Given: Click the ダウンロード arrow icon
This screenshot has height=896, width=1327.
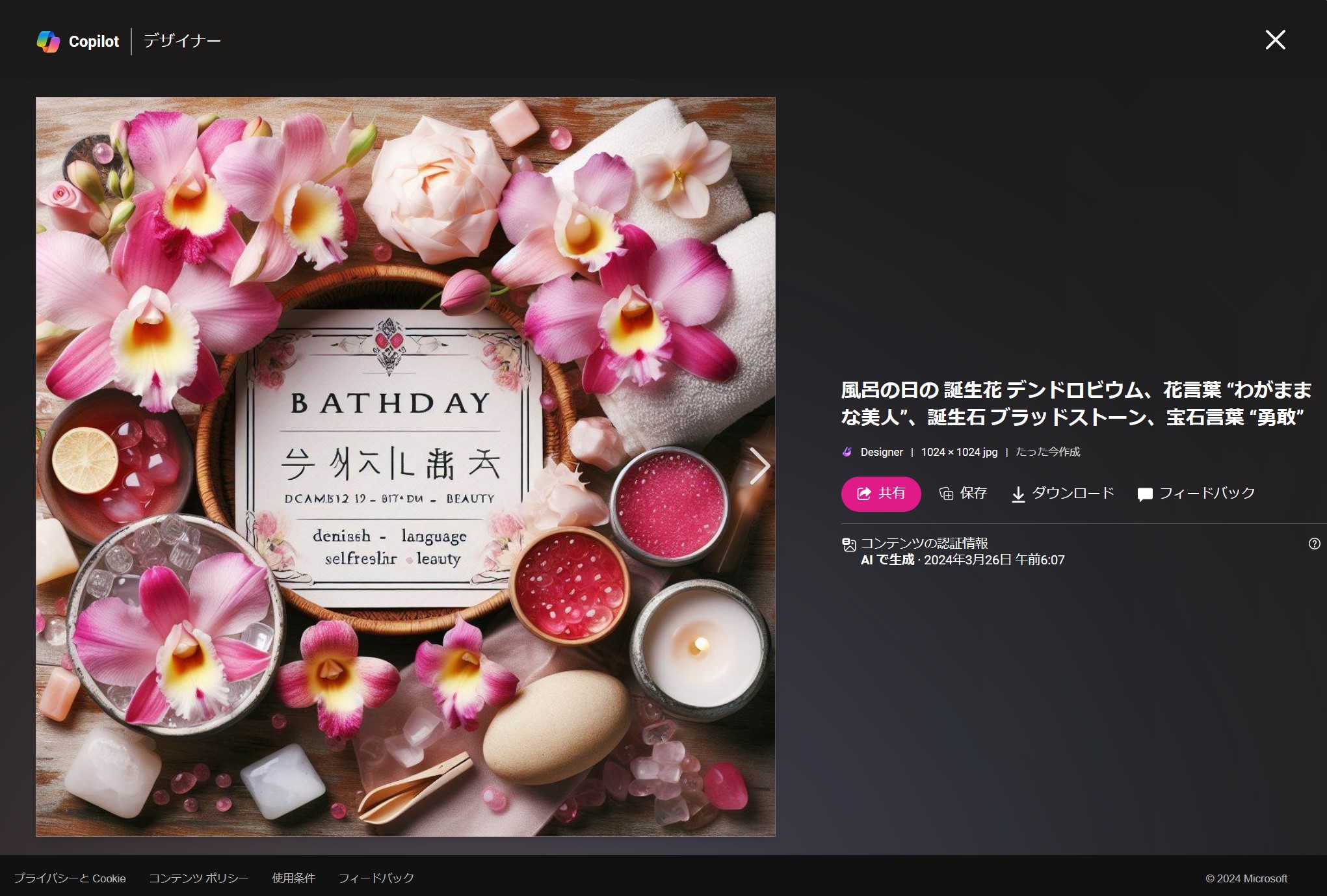Looking at the screenshot, I should (1018, 495).
